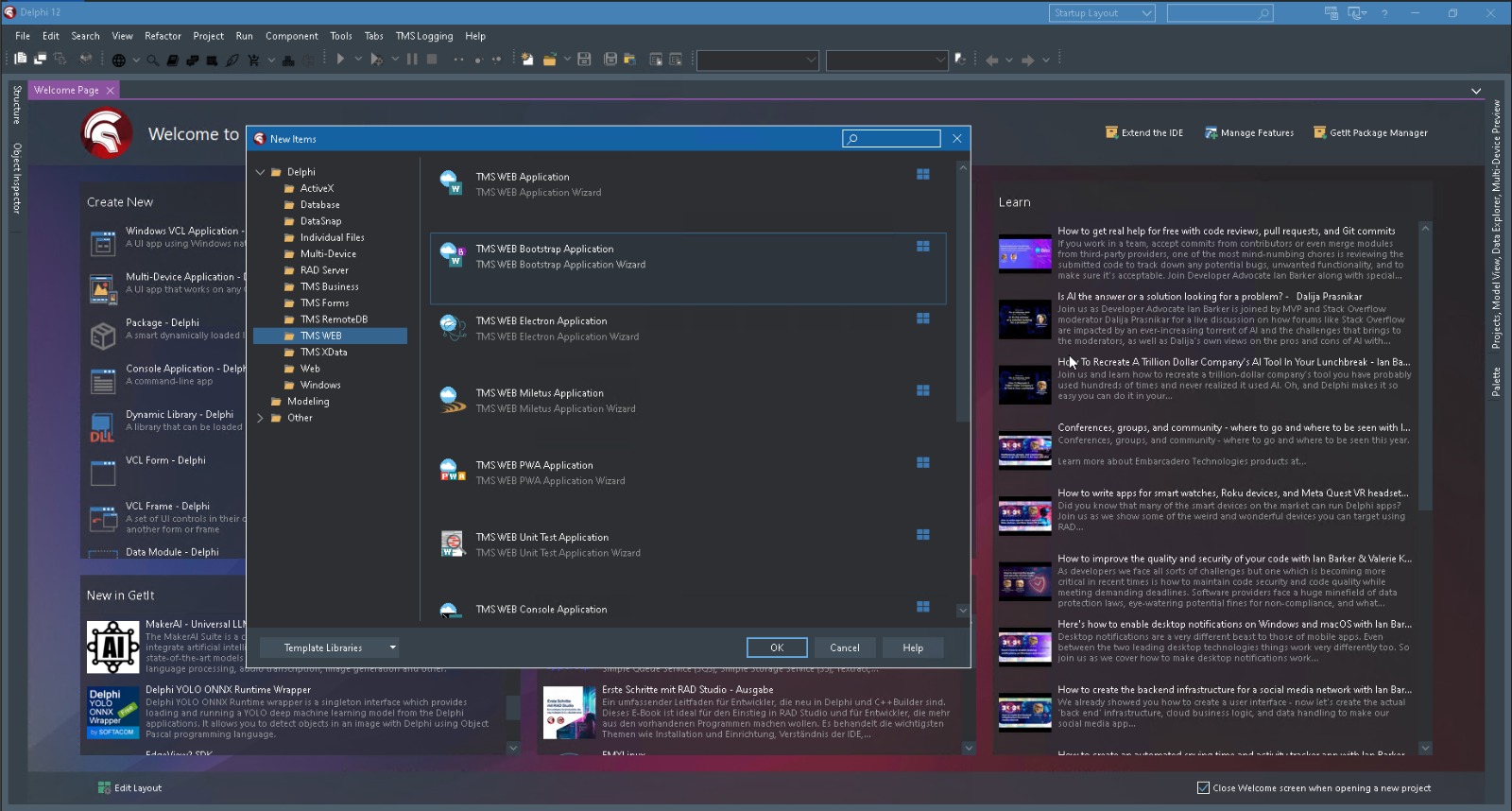The height and width of the screenshot is (811, 1512).
Task: Open the TMS Logging menu
Action: click(423, 36)
